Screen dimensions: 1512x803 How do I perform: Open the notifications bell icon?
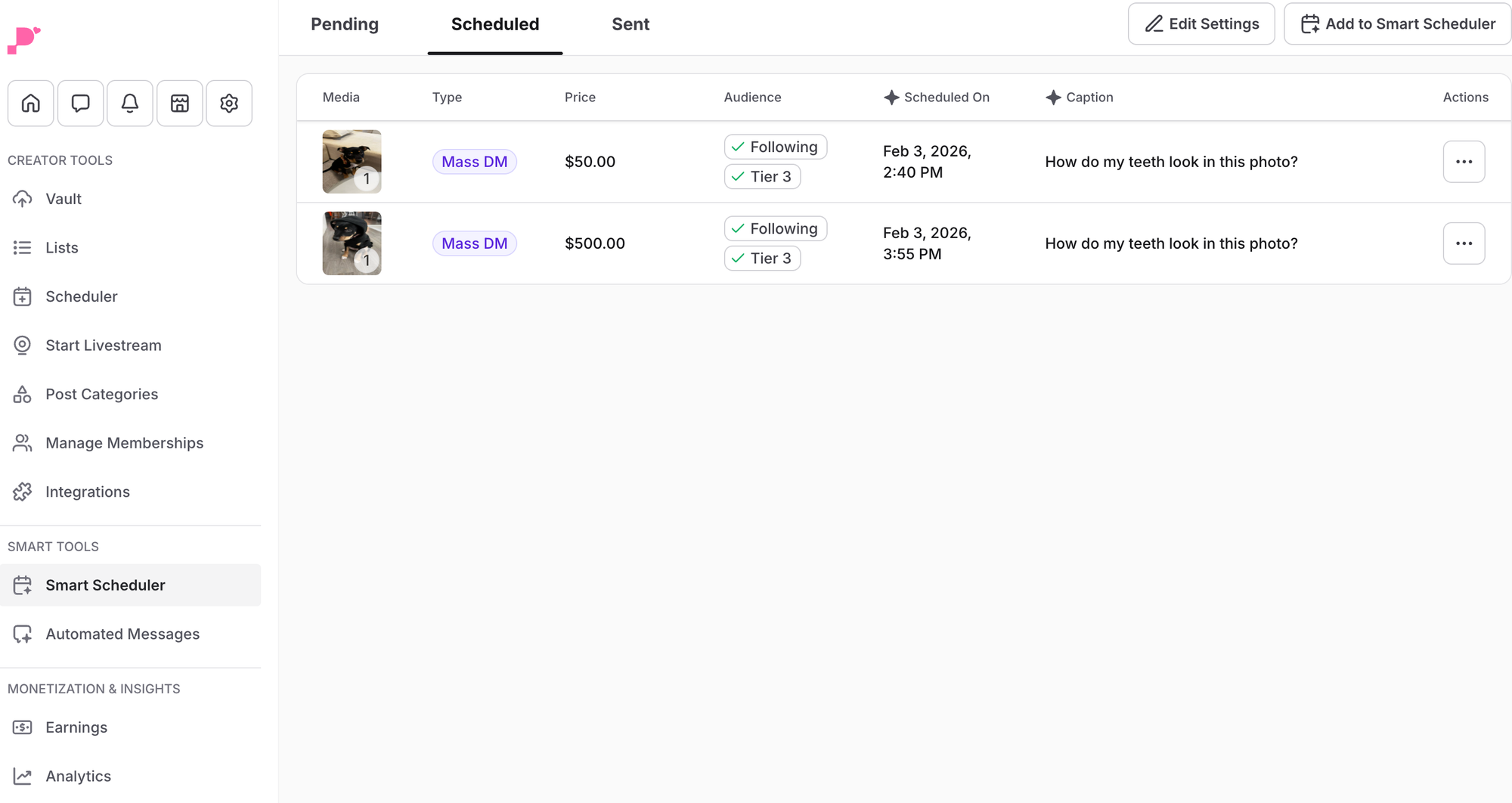coord(130,103)
